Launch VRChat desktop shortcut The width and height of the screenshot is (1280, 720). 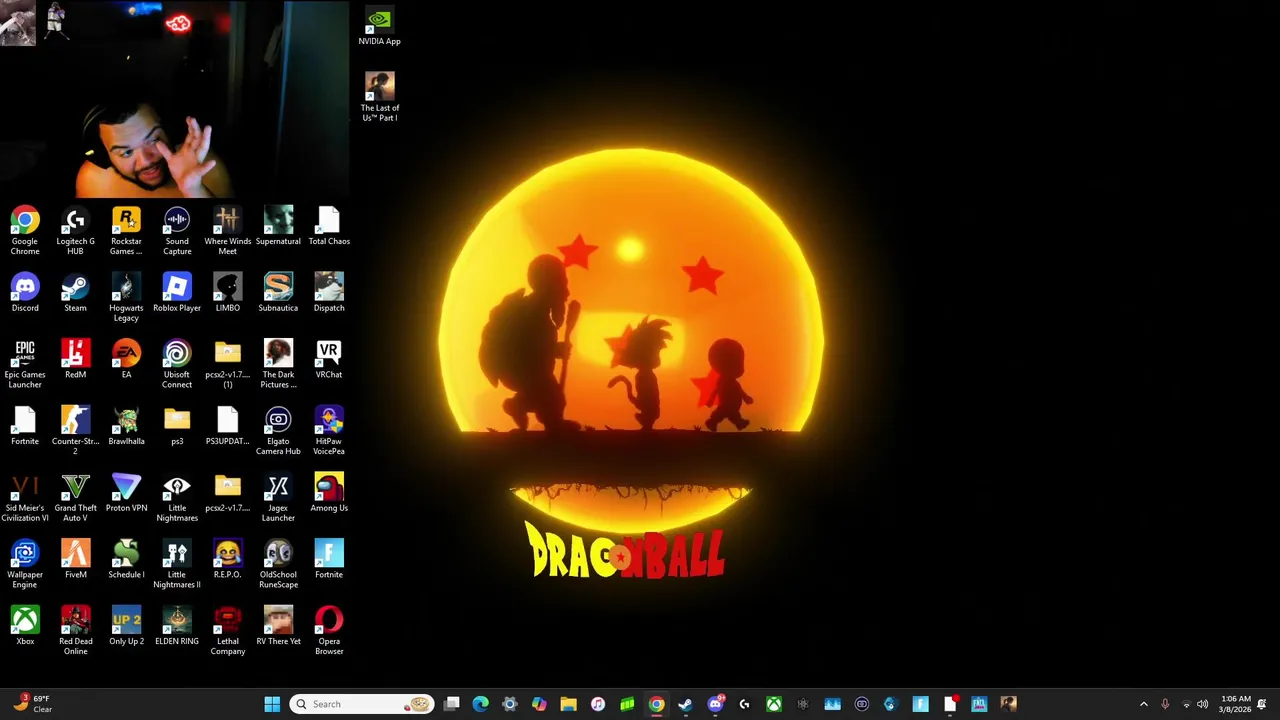329,359
